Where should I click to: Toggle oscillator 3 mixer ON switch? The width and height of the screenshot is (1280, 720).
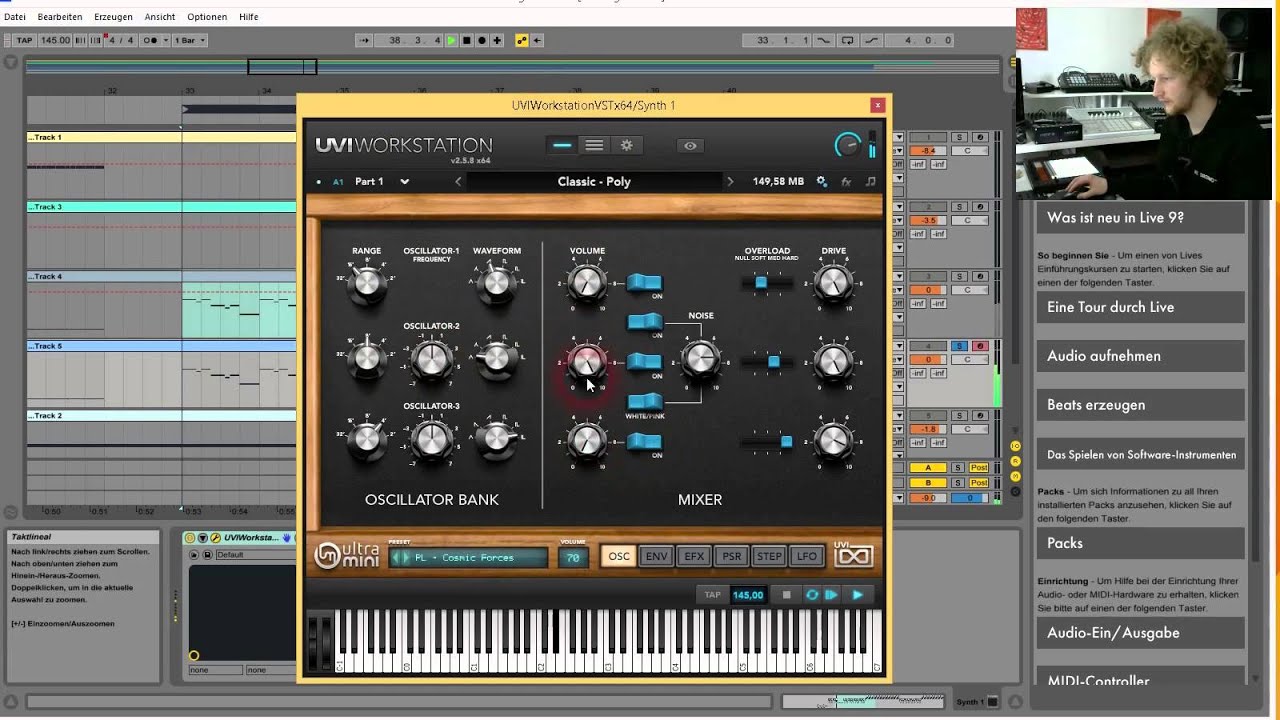(x=645, y=442)
